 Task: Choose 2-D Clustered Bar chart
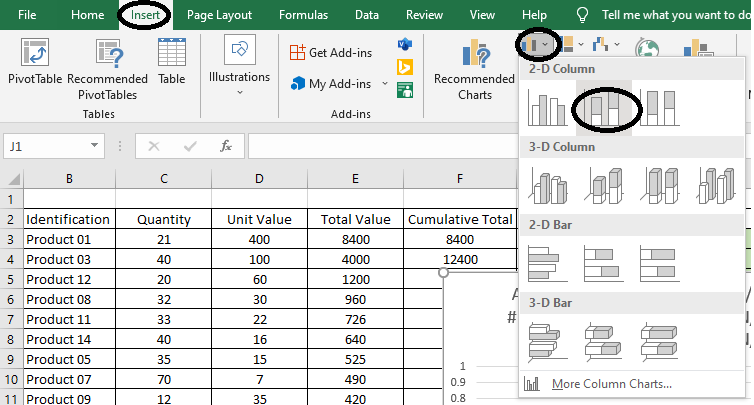pos(548,263)
